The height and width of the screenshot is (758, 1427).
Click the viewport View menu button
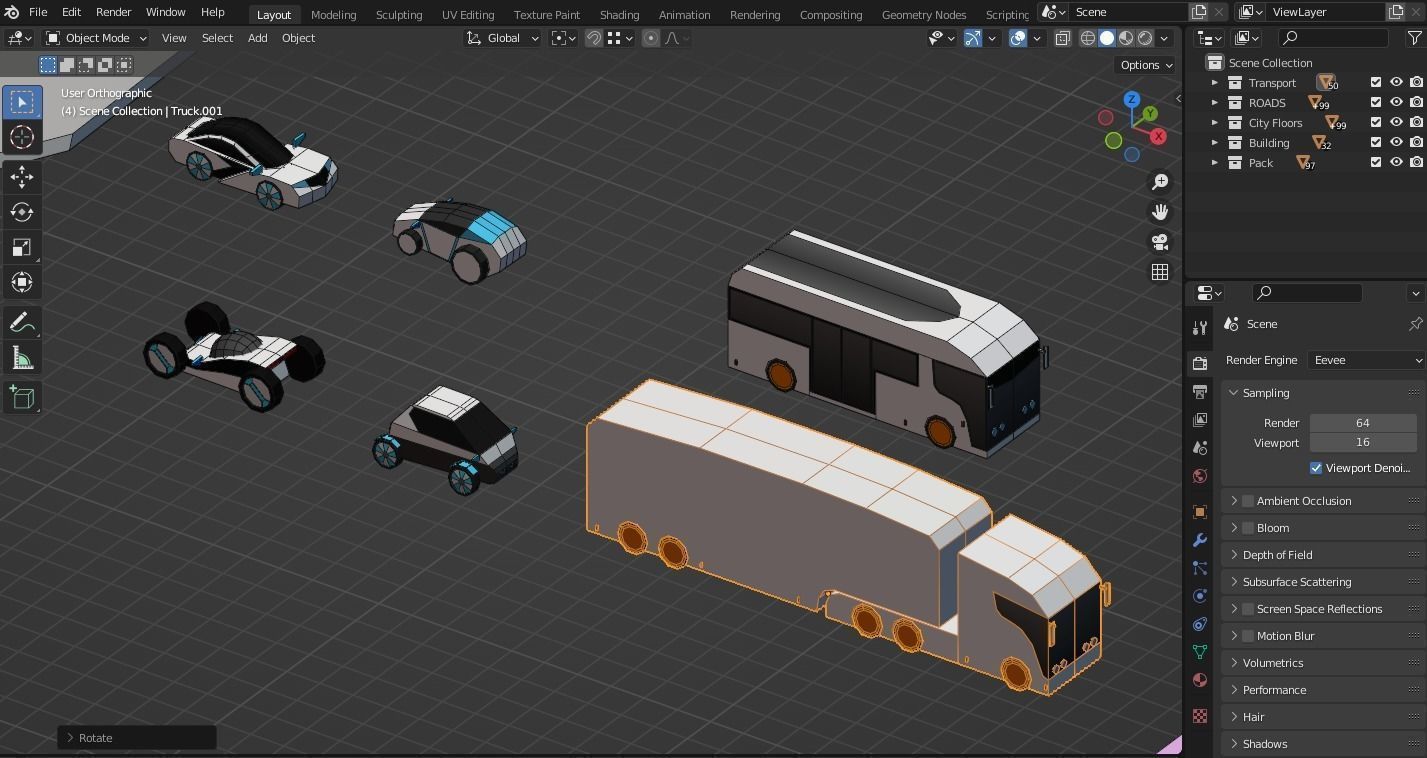pyautogui.click(x=174, y=38)
